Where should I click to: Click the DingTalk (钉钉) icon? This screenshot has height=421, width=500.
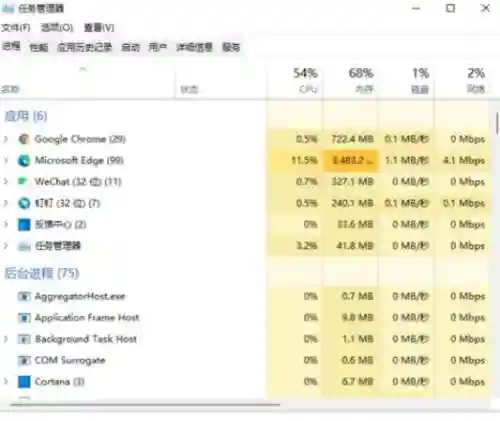(x=24, y=203)
